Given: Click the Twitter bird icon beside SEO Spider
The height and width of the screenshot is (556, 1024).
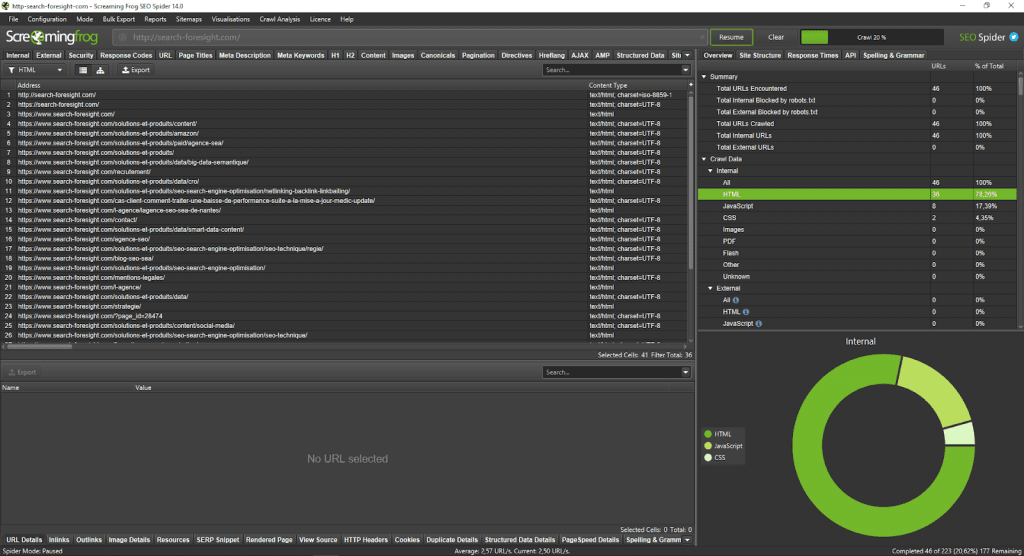Looking at the screenshot, I should [x=1014, y=37].
